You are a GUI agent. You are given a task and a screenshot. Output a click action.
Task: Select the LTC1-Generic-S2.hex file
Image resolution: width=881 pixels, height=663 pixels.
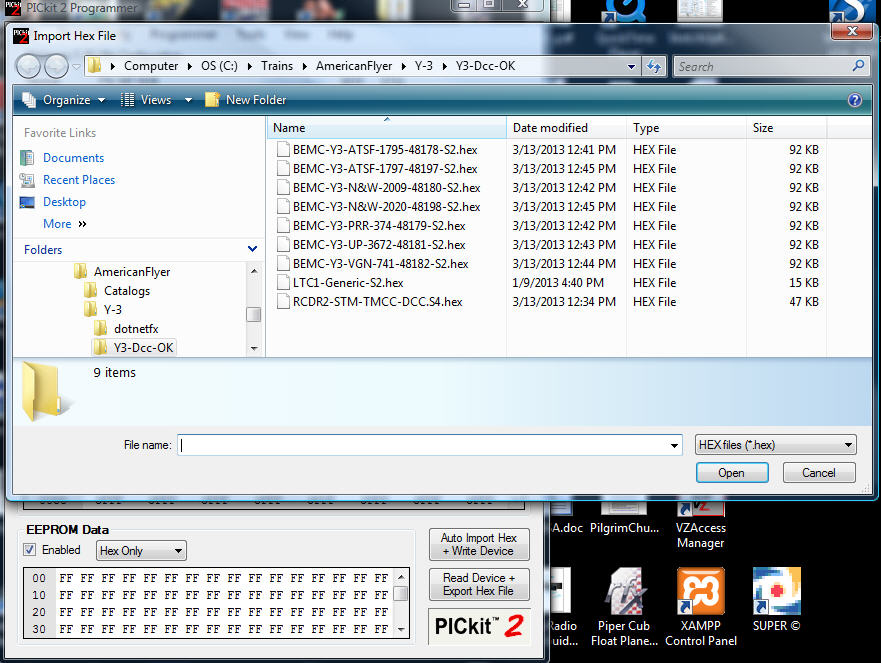347,283
